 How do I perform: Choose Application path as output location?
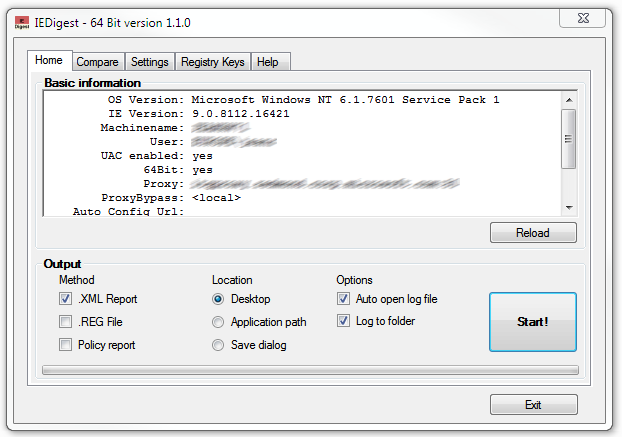(x=218, y=322)
